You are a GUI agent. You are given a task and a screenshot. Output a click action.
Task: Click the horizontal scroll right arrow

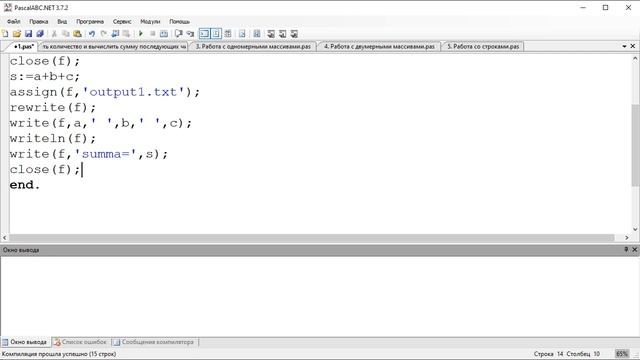627,238
